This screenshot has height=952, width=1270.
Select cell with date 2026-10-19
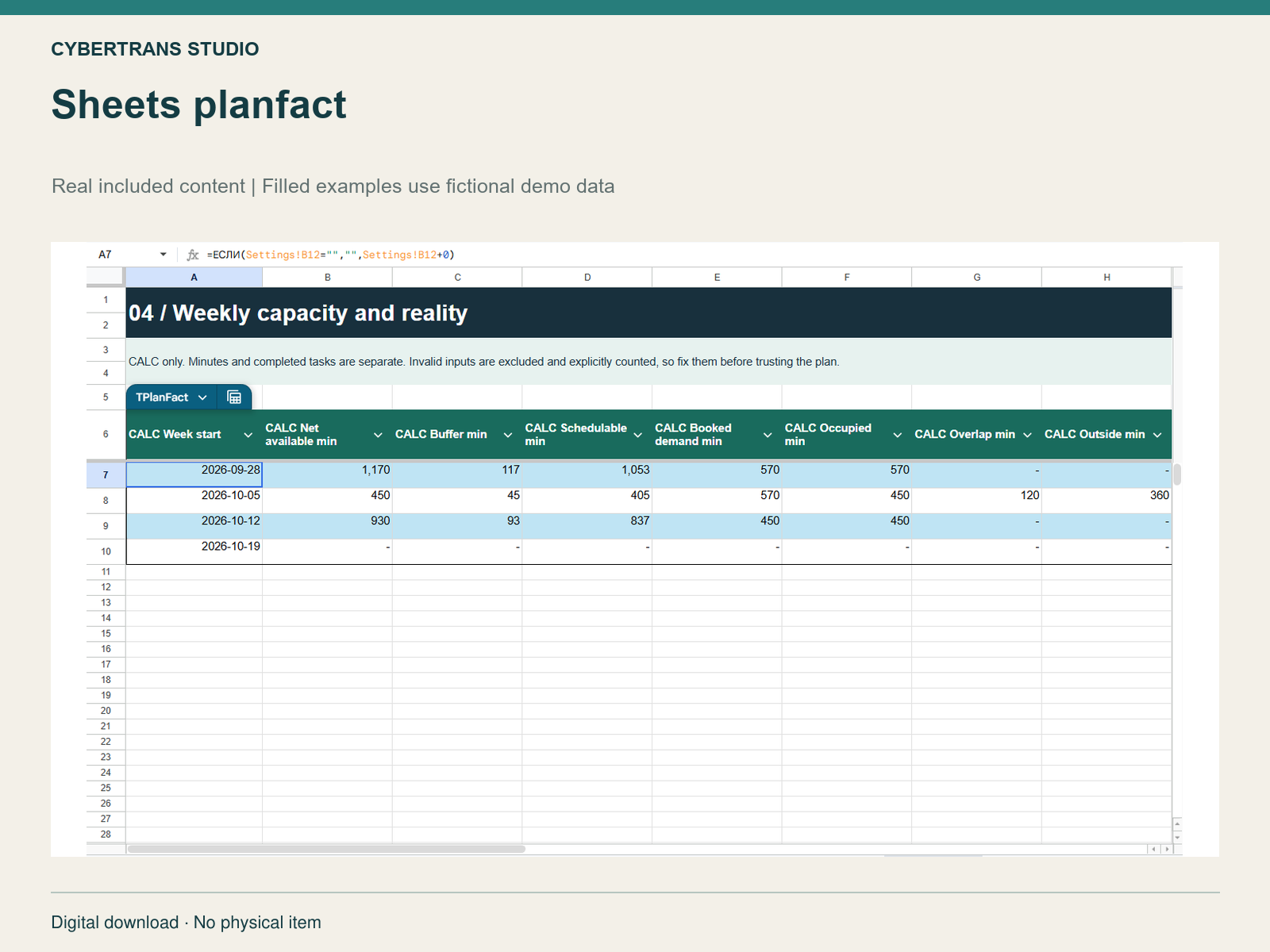point(194,551)
